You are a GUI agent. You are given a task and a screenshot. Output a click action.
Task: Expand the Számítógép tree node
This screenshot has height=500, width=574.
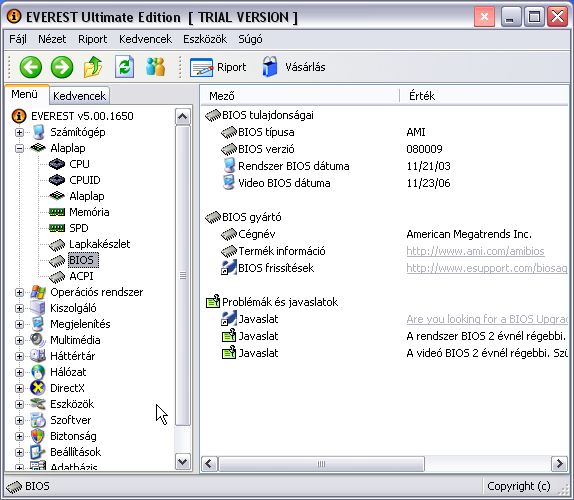click(19, 132)
